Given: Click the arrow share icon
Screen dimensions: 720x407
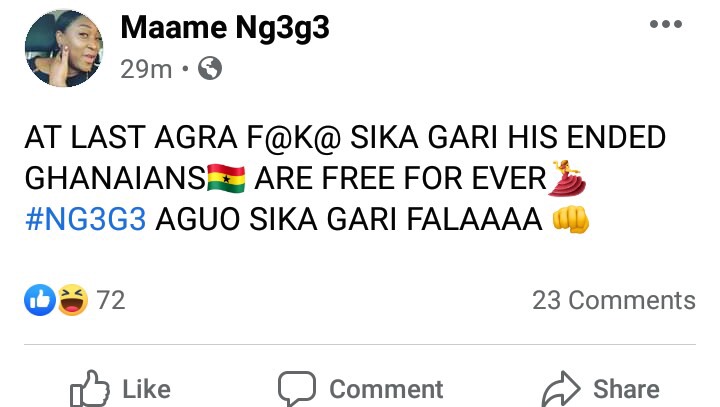Looking at the screenshot, I should 561,389.
